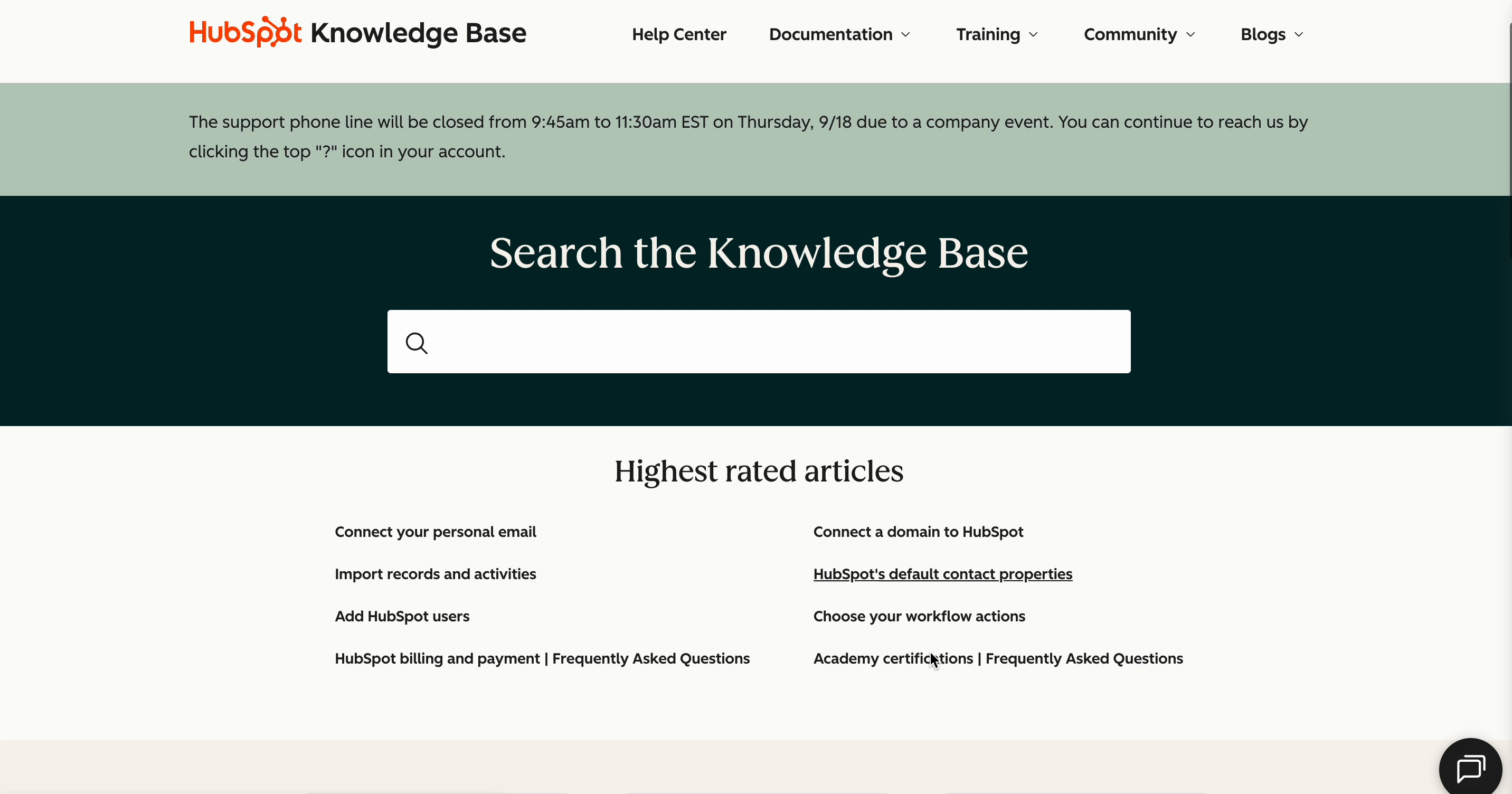Open 'Academy certifications' FAQ article
The height and width of the screenshot is (794, 1512).
(x=998, y=658)
